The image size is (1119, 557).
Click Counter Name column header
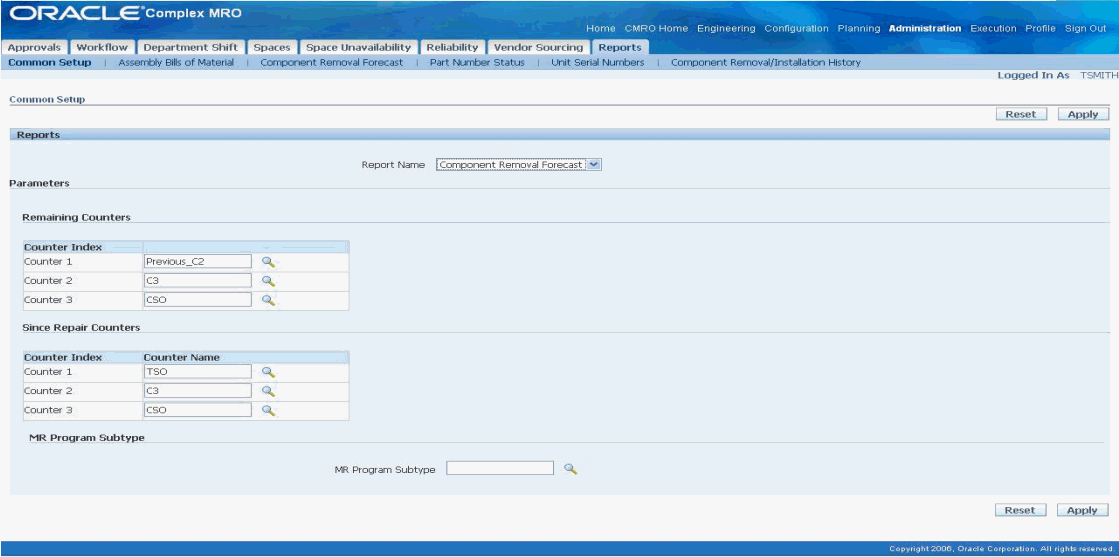(x=182, y=357)
